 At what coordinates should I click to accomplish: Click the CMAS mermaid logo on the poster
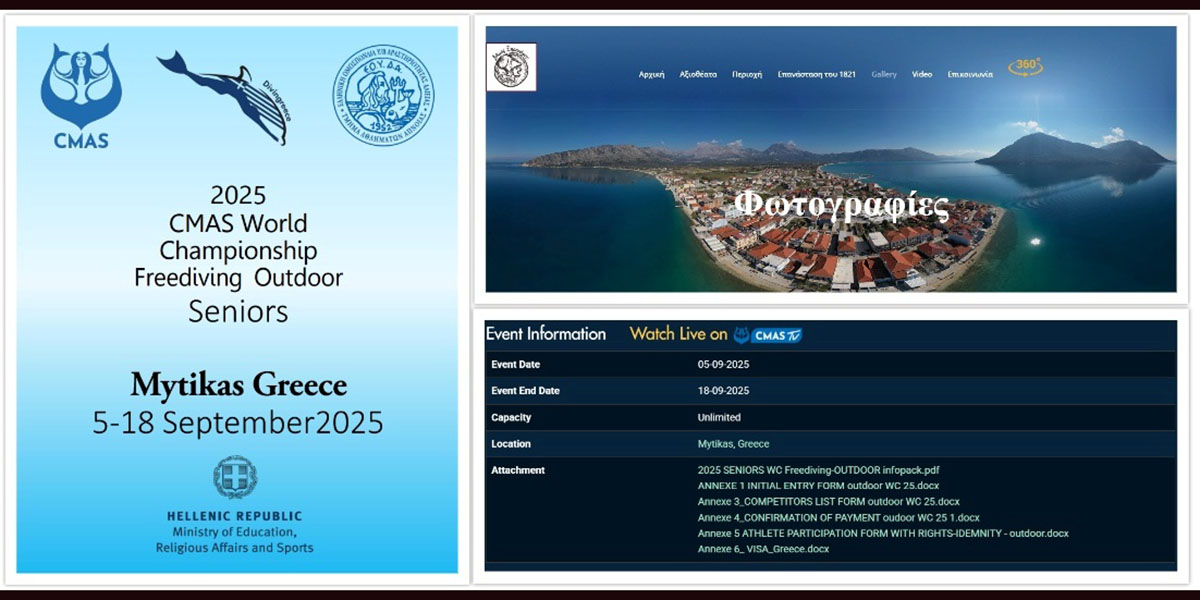[81, 95]
